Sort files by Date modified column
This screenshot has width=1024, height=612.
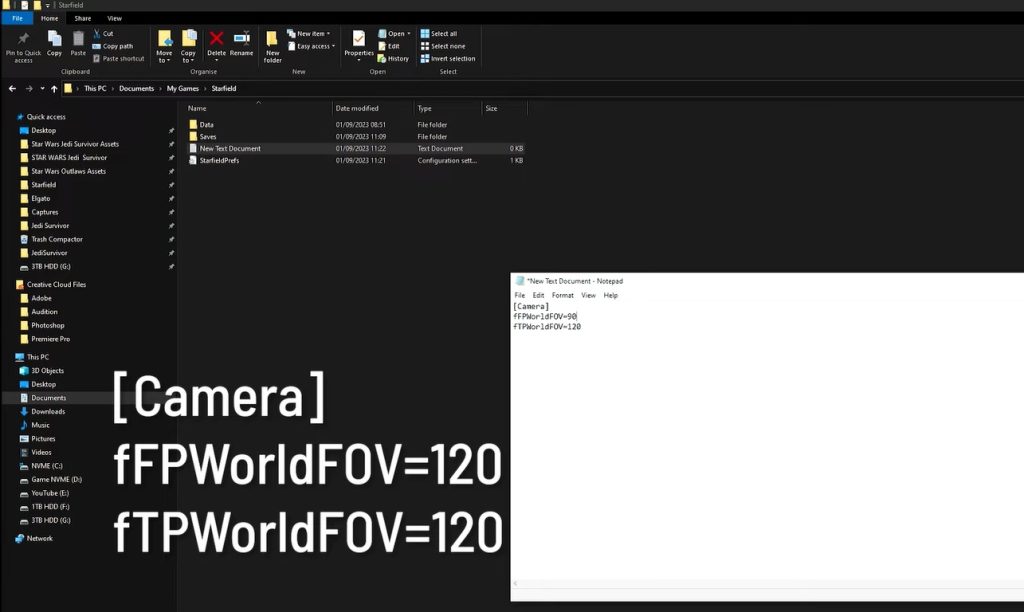(x=357, y=108)
